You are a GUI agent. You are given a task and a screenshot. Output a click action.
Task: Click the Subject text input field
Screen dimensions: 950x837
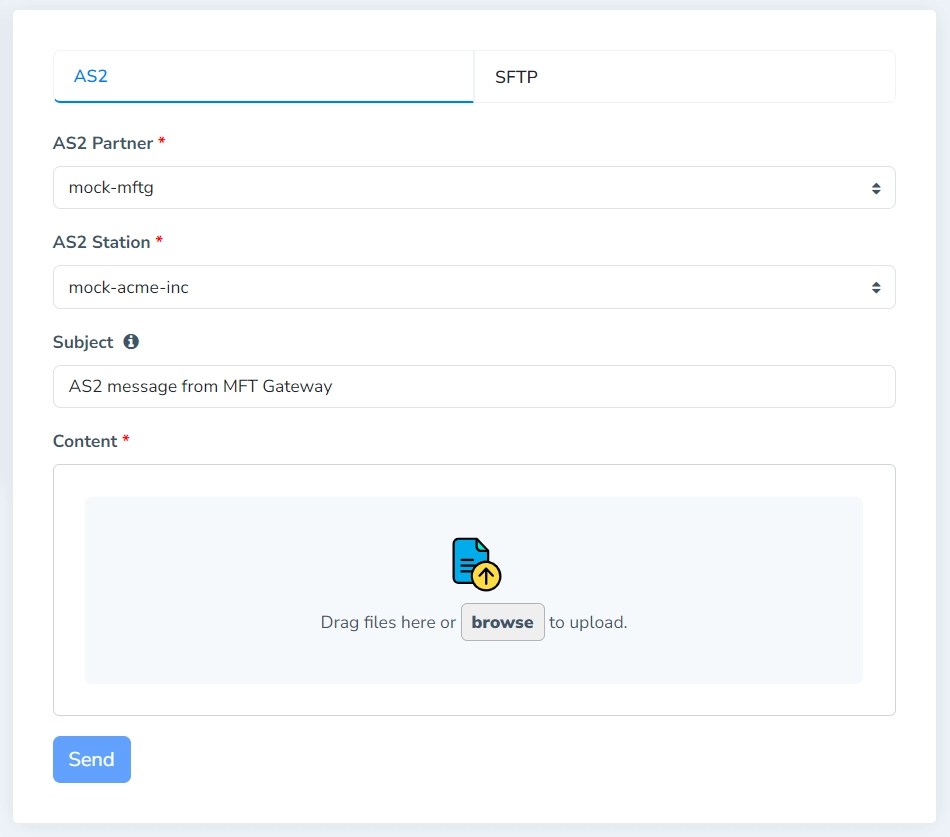click(x=474, y=386)
